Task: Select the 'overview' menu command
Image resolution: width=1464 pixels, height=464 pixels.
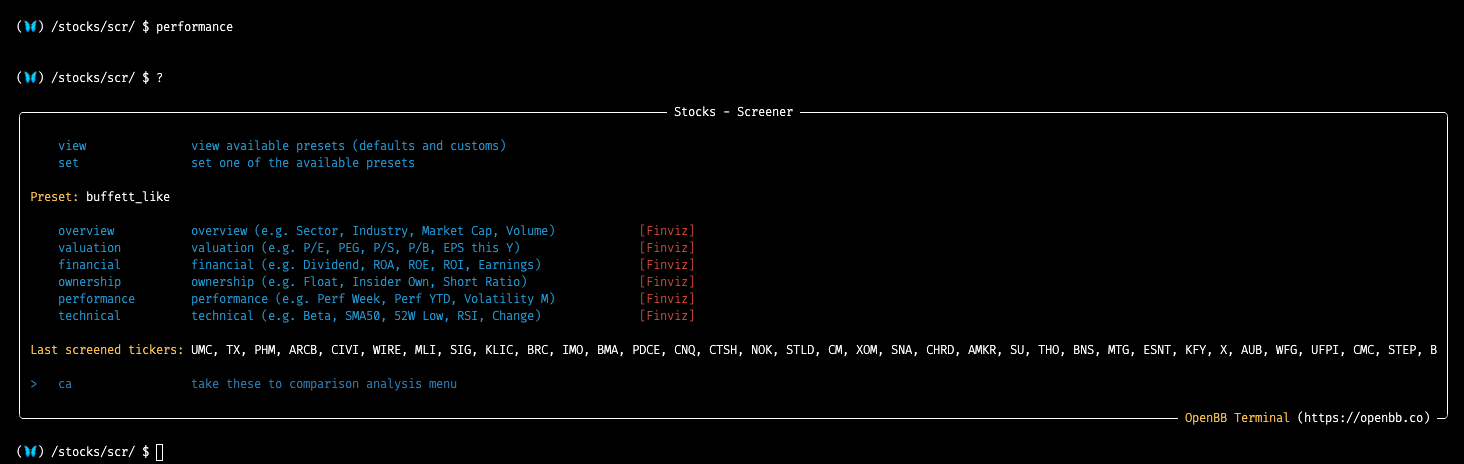Action: pyautogui.click(x=86, y=231)
